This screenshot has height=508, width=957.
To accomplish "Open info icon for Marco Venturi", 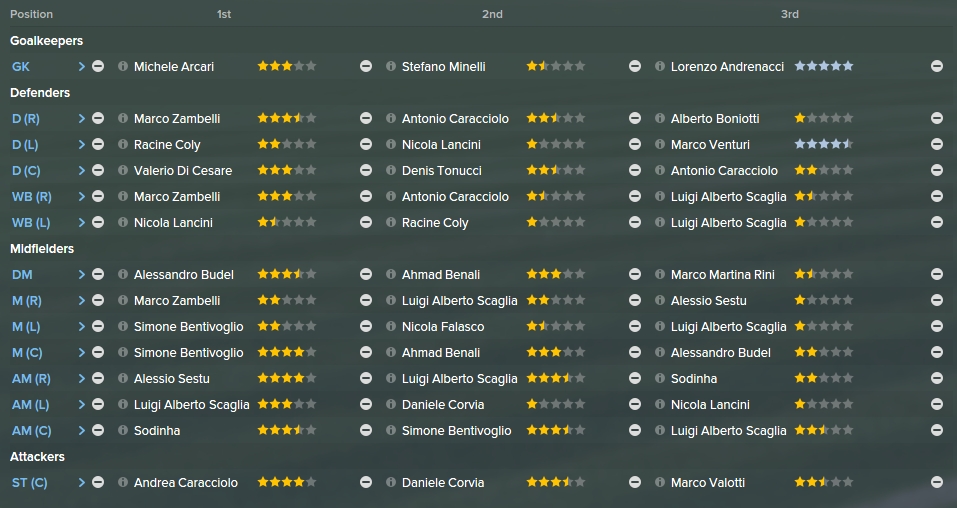I will click(660, 144).
